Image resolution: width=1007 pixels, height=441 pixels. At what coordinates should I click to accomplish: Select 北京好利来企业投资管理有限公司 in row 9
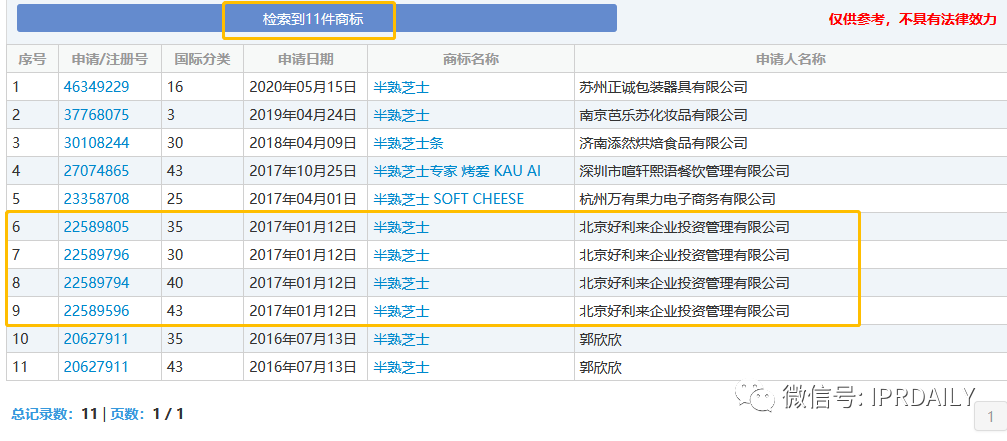point(684,311)
